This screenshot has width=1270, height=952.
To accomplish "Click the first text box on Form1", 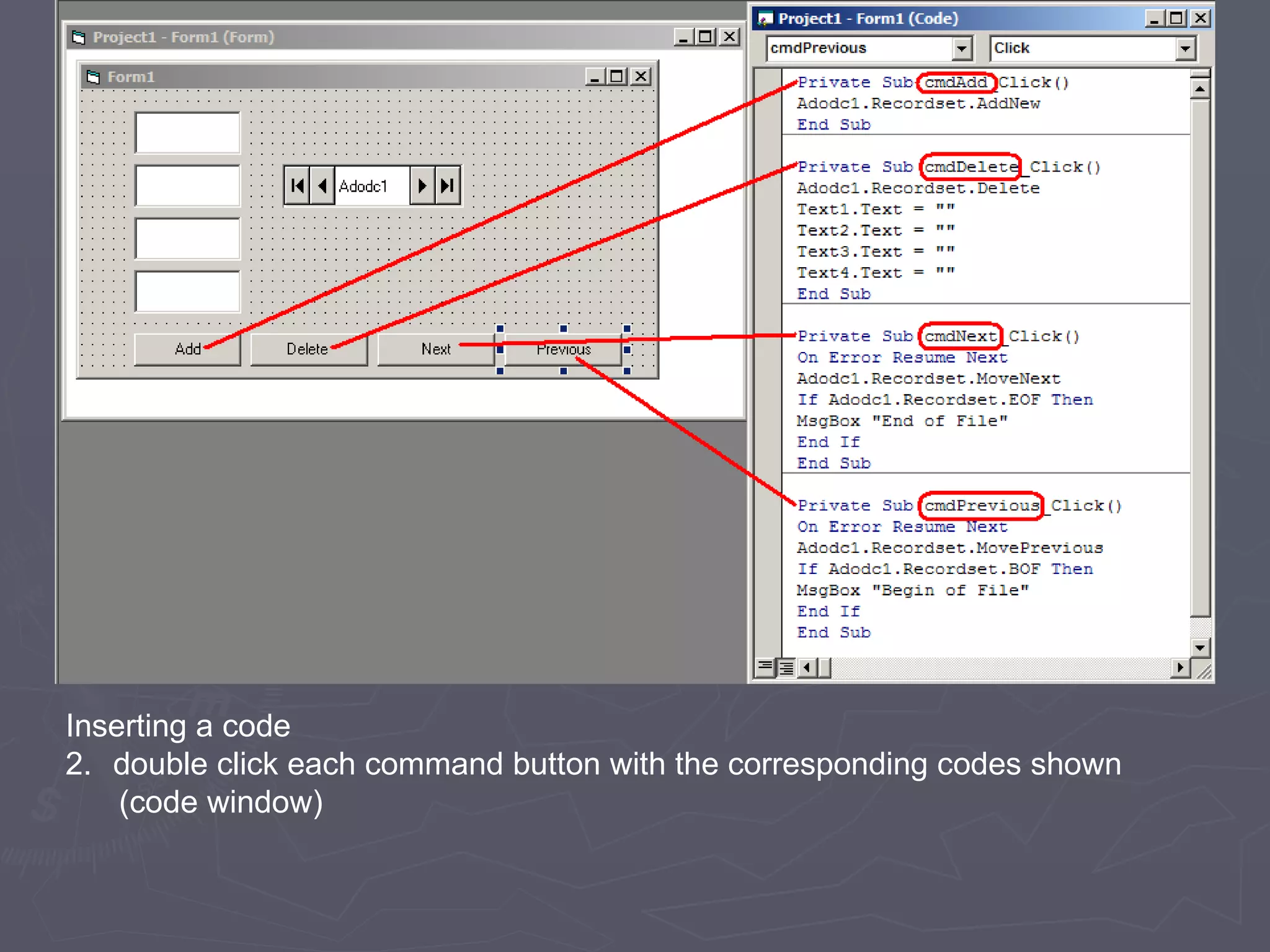I will click(187, 133).
